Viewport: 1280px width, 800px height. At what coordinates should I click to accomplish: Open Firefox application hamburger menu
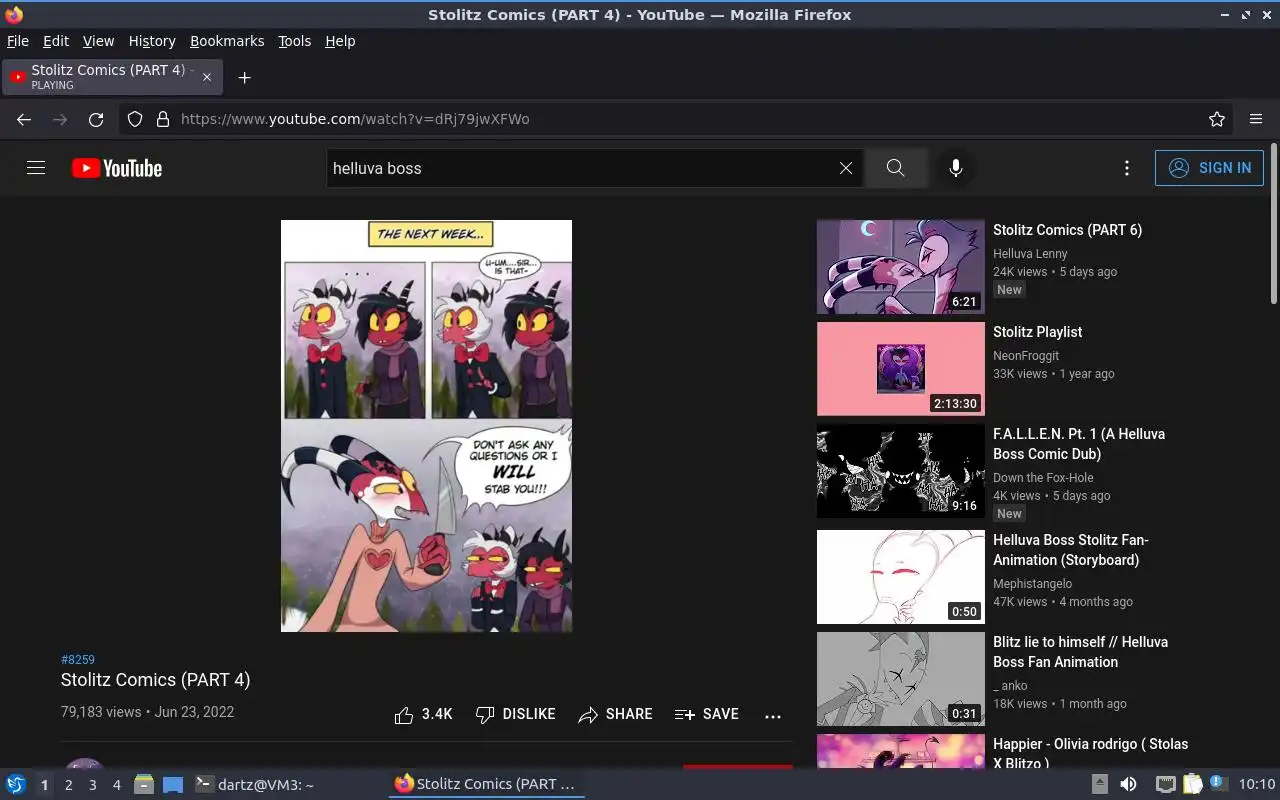point(1256,119)
